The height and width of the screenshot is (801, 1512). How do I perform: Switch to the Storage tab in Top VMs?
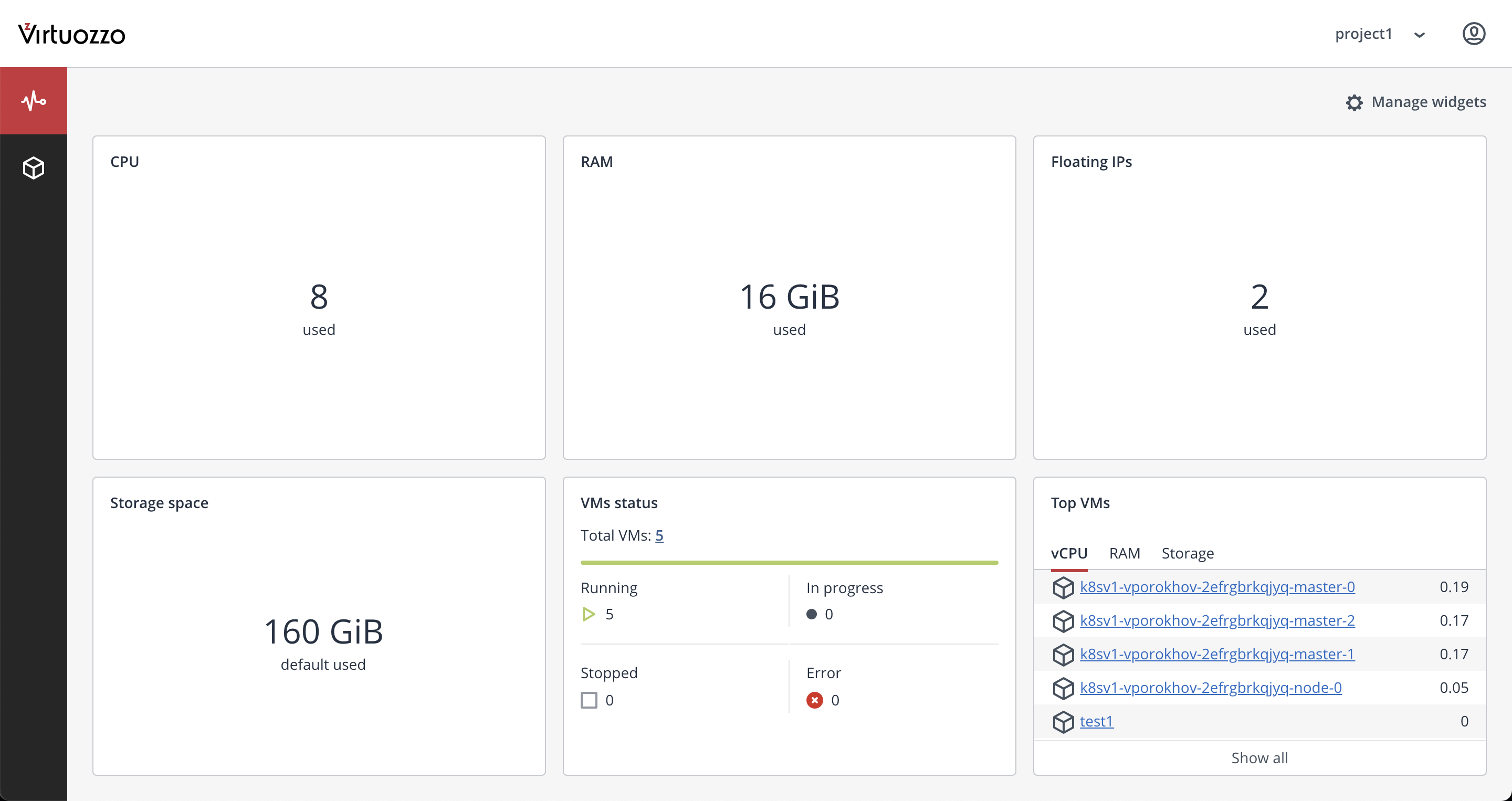1188,553
